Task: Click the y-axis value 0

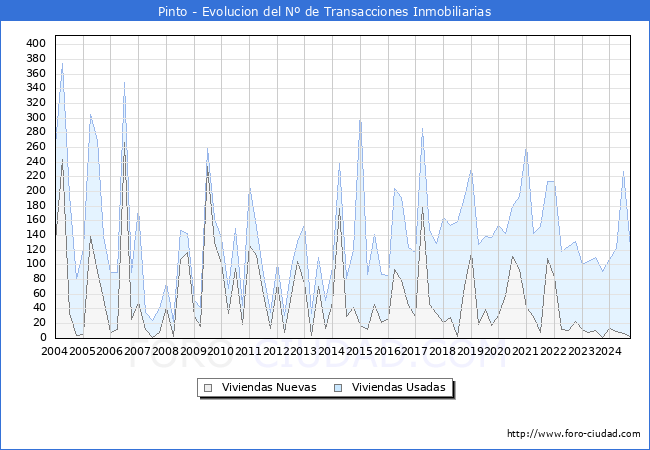Action: [x=43, y=337]
